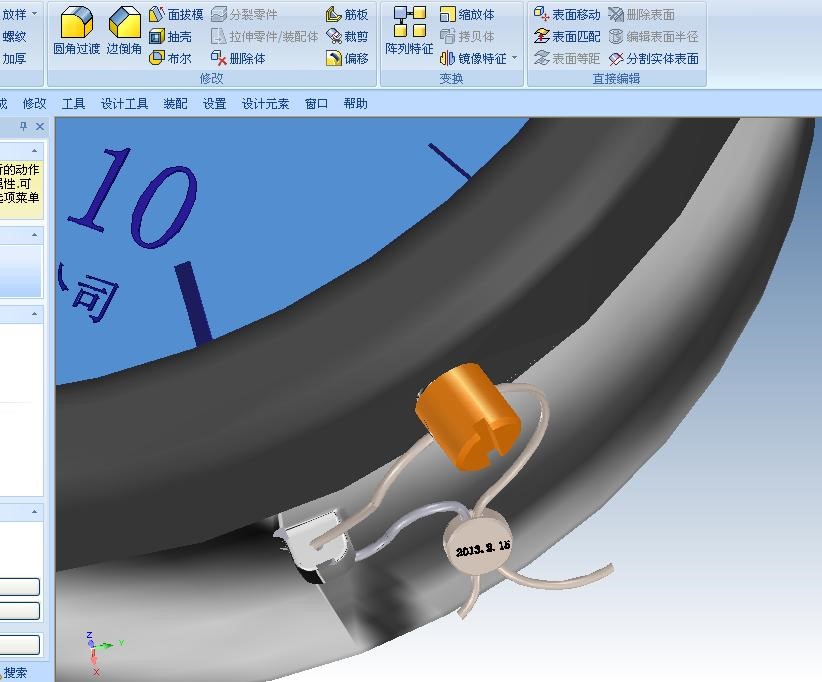Open the 设计元素 menu
The height and width of the screenshot is (682, 822).
(265, 104)
